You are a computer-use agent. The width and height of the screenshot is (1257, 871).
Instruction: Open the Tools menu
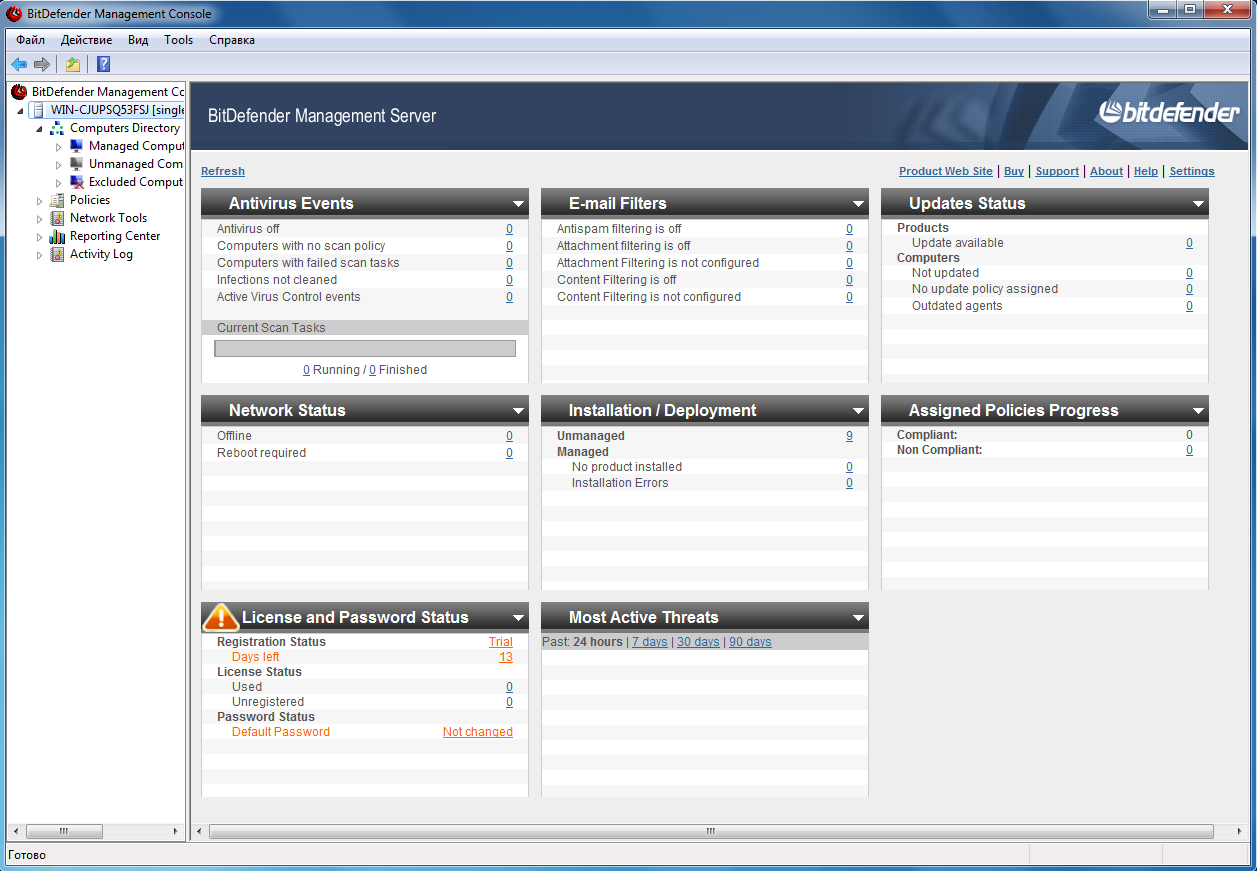point(179,40)
